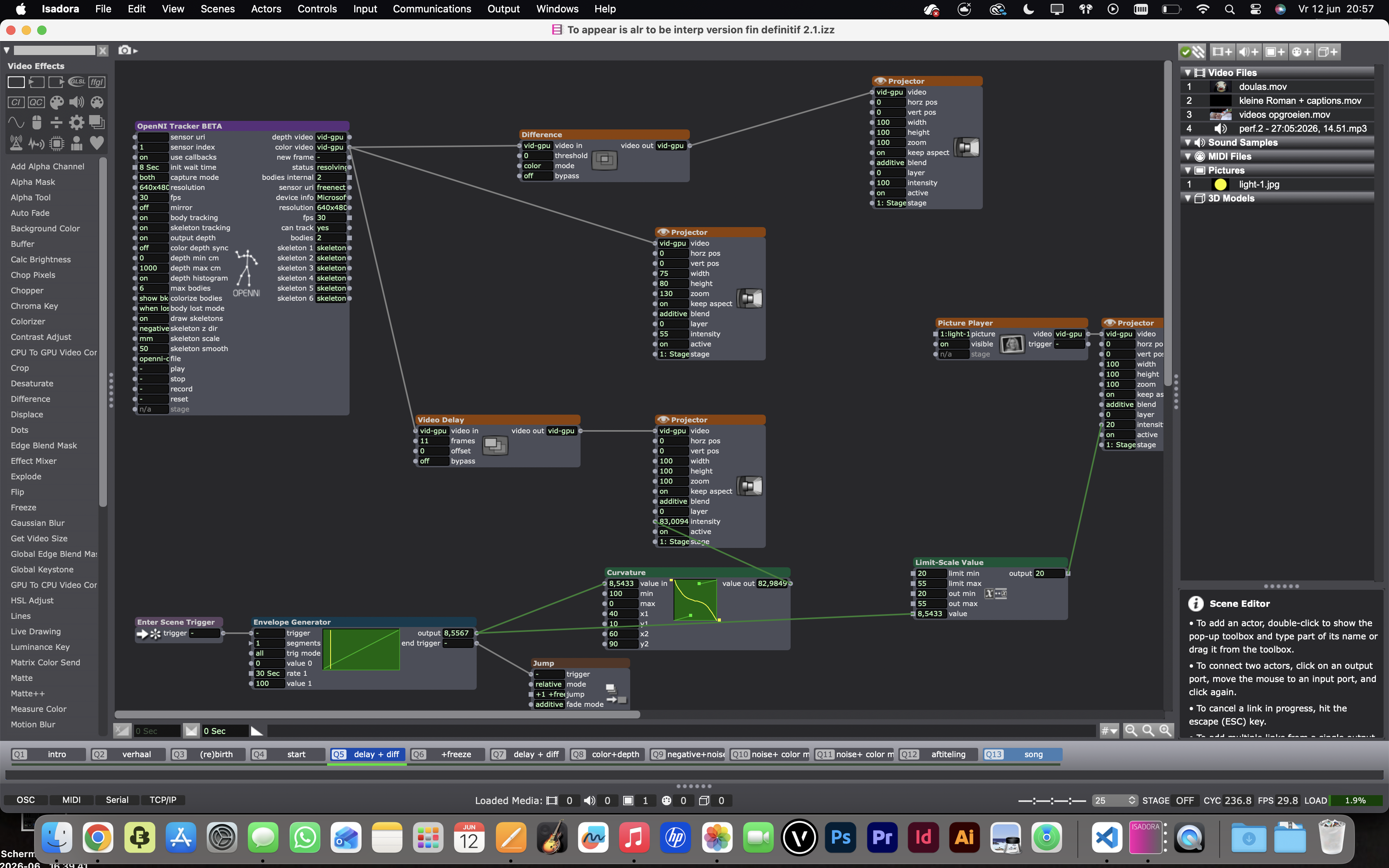Click the zoom out magnifier icon
The height and width of the screenshot is (868, 1389).
click(x=1131, y=730)
